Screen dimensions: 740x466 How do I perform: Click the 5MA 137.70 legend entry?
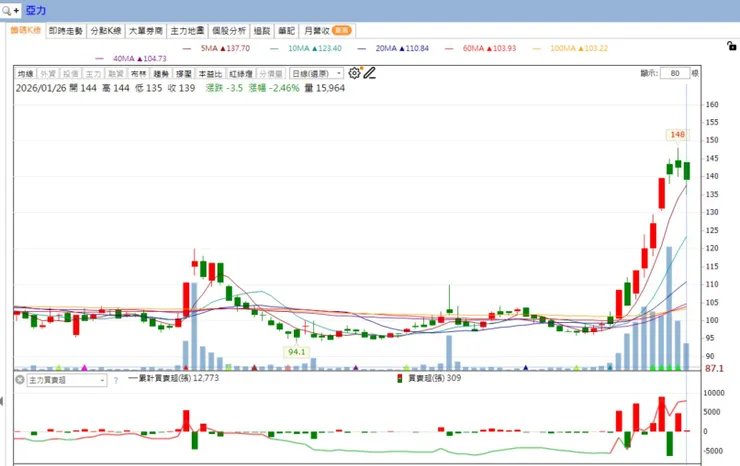coord(216,48)
